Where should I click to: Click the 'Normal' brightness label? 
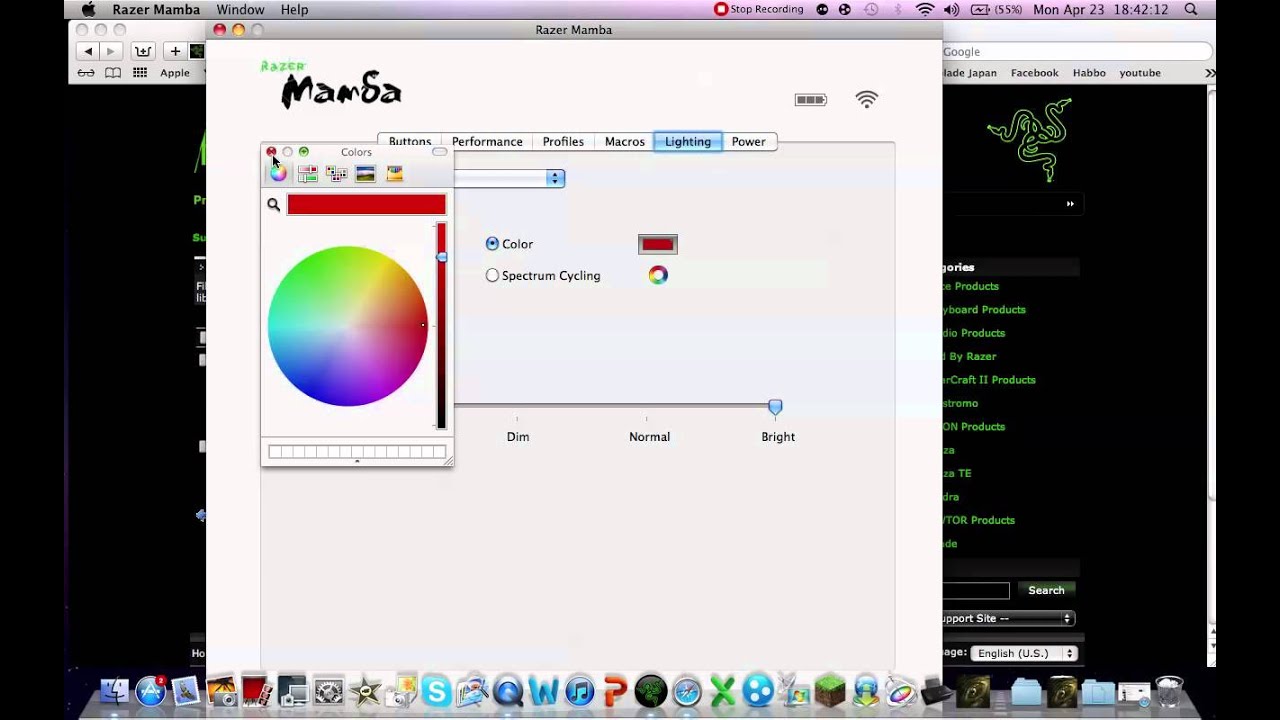pos(649,437)
